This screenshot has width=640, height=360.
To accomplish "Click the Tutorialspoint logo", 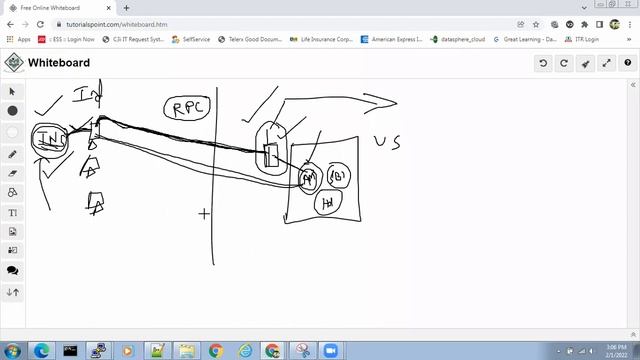I will (x=14, y=63).
